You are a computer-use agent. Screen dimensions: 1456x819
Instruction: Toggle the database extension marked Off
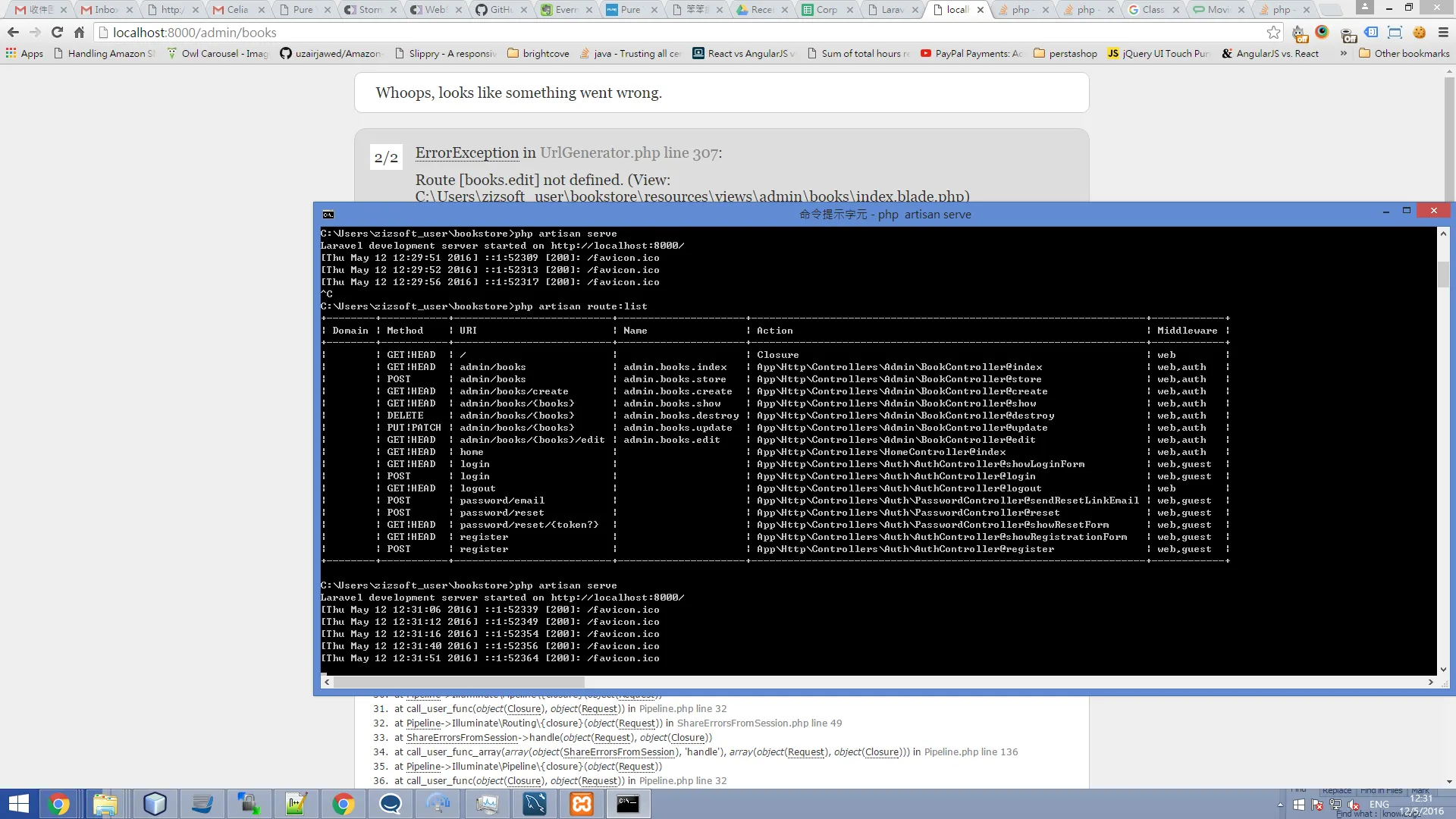(x=1348, y=34)
